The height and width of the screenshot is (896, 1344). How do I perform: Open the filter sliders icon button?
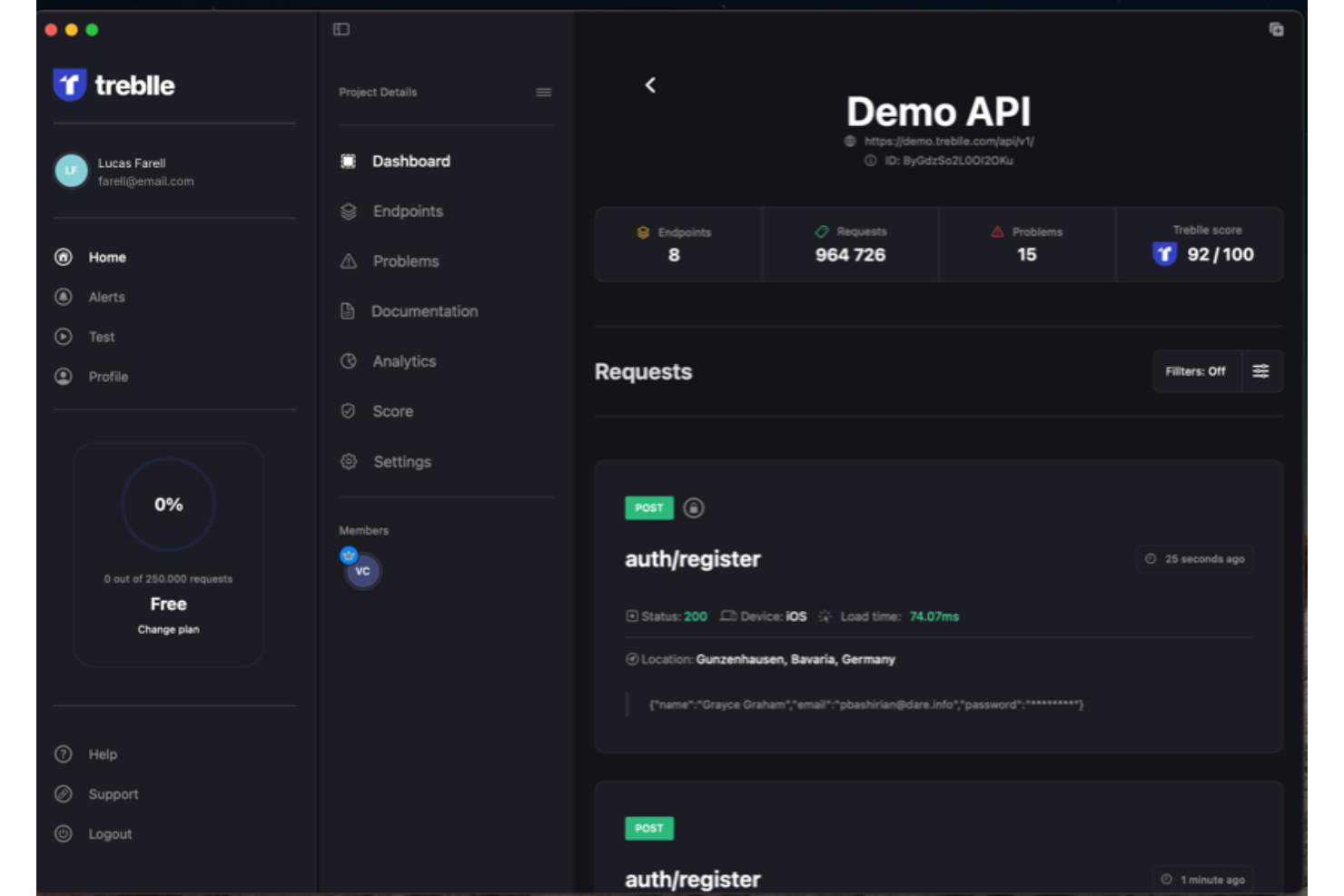point(1261,371)
